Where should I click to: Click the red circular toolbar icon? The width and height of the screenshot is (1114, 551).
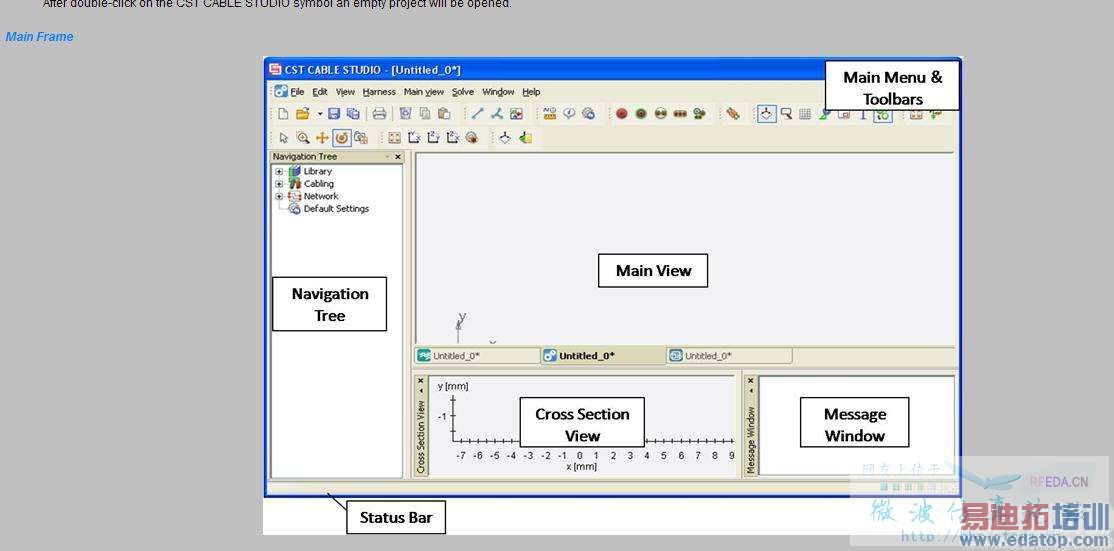pyautogui.click(x=622, y=114)
